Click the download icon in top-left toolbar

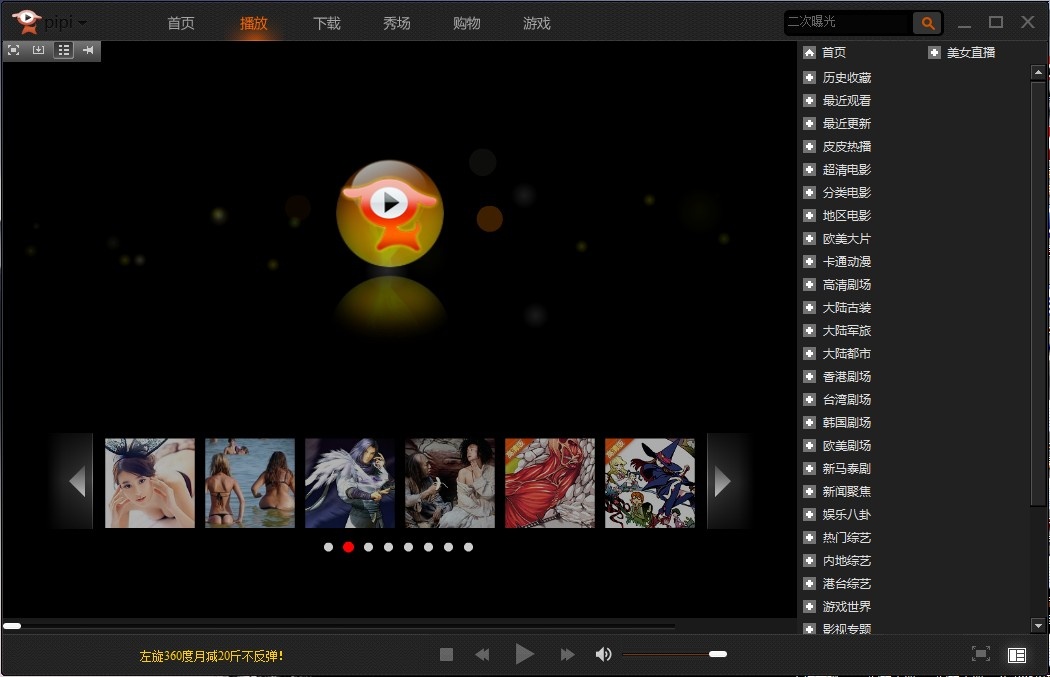(x=38, y=50)
